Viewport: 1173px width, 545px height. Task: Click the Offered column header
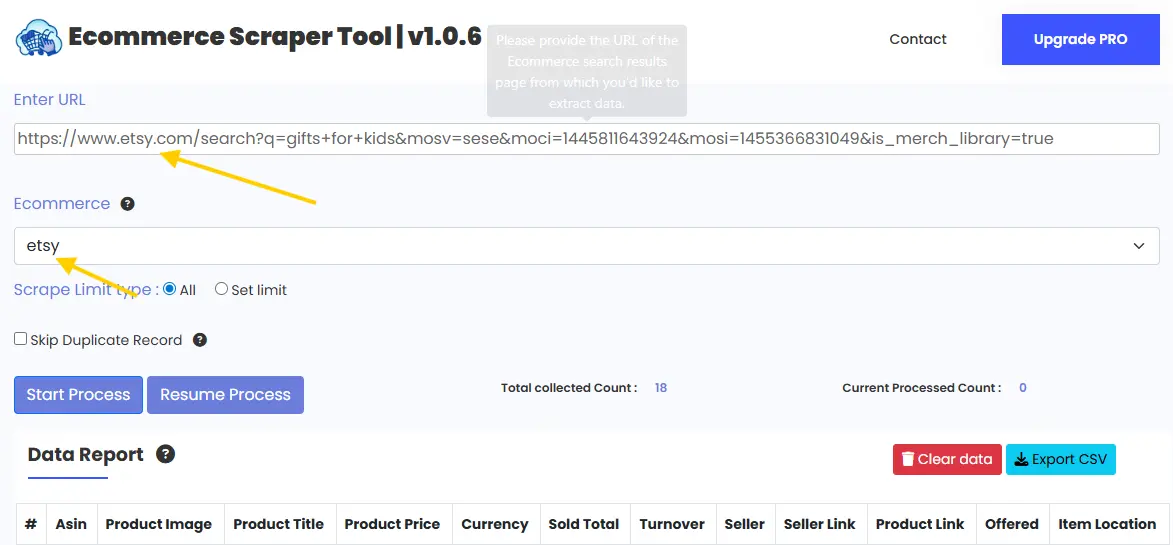[x=1011, y=524]
